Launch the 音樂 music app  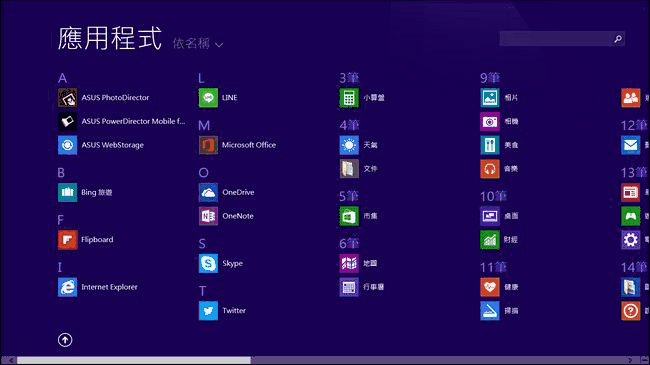click(x=499, y=168)
